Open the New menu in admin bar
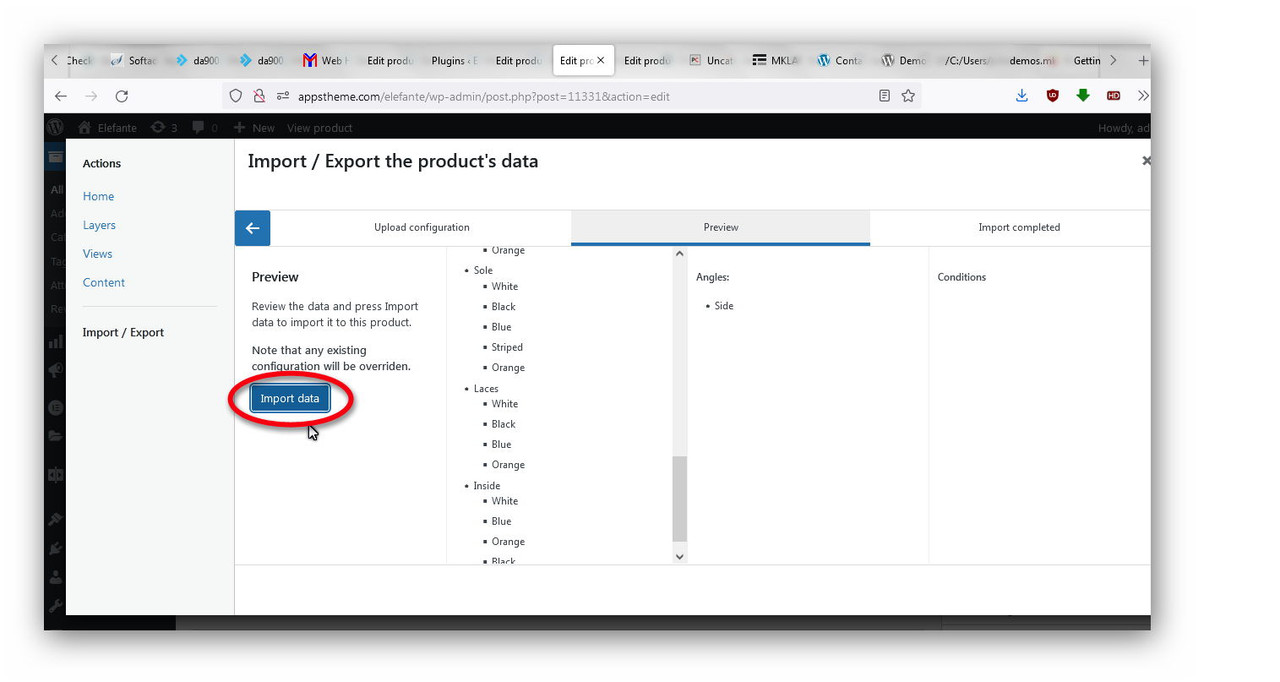 tap(254, 128)
